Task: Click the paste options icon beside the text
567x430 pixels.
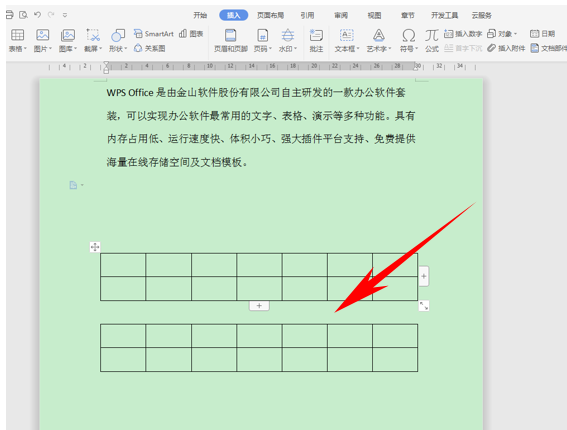Action: point(73,185)
